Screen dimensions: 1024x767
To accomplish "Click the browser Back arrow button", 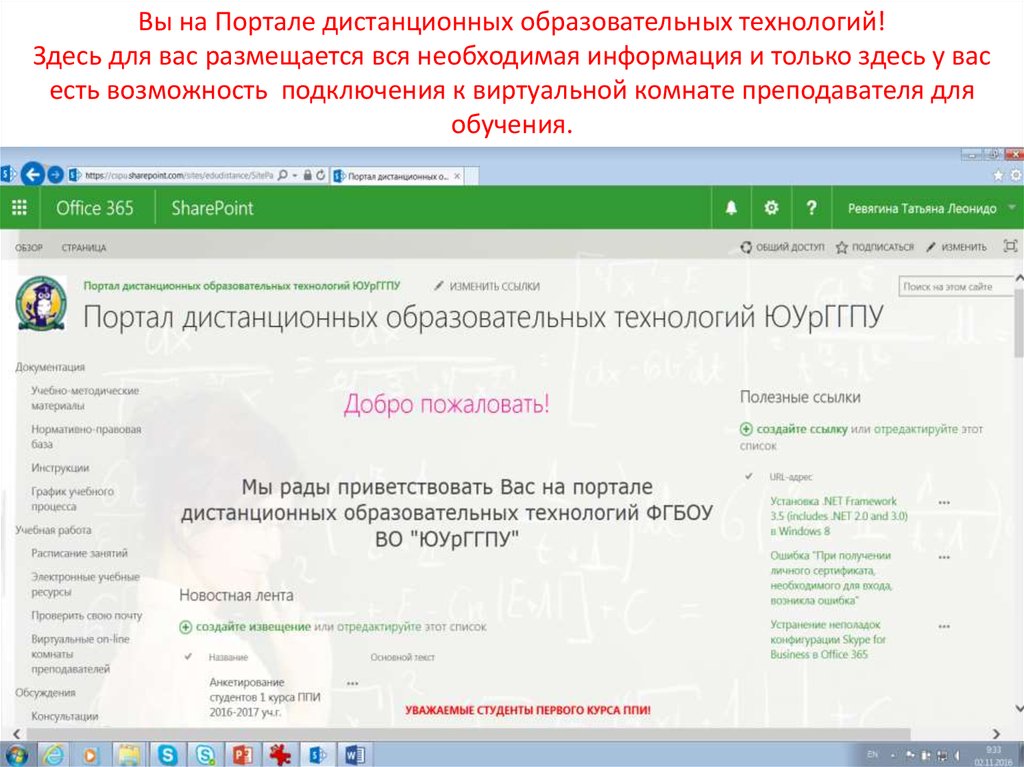I will (33, 174).
